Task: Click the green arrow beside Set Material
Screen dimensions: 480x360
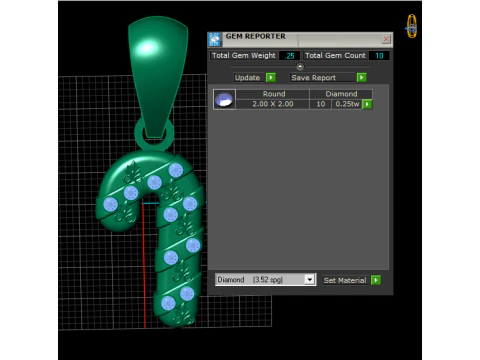Action: [376, 280]
